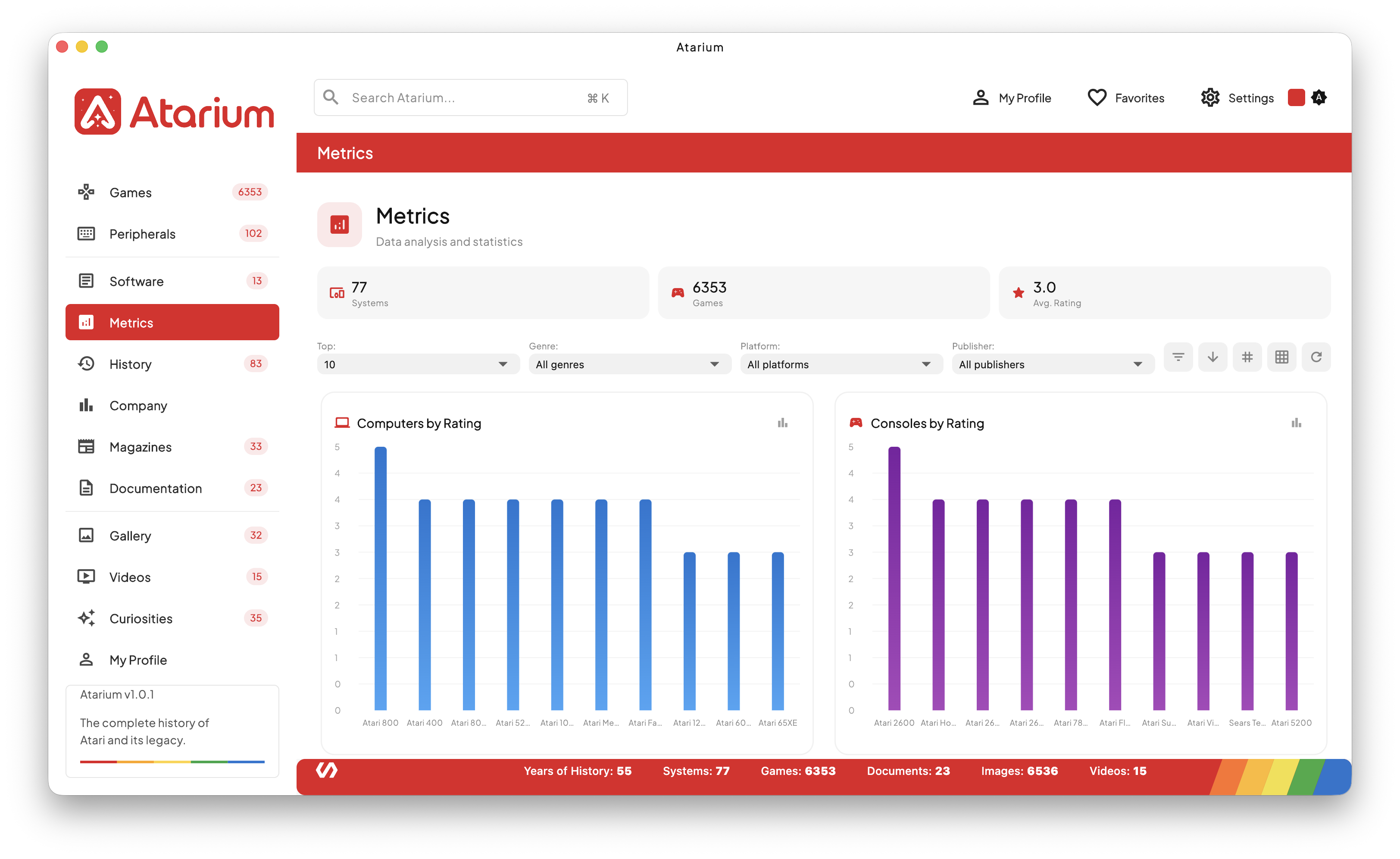The width and height of the screenshot is (1400, 859).
Task: Click the 'Sears Te...' axis label
Action: 1247,723
